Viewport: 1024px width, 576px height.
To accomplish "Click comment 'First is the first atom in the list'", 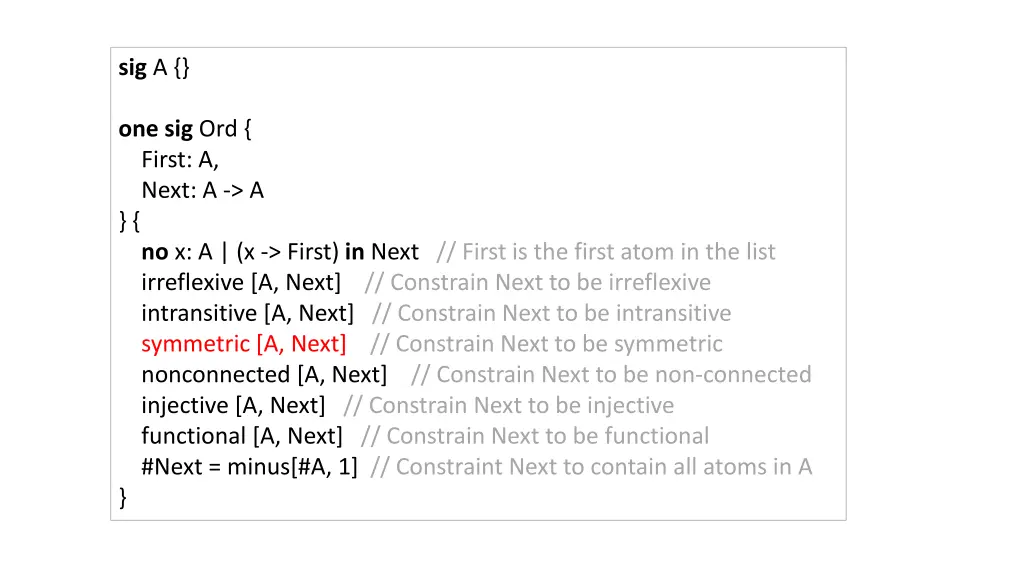I will (x=606, y=251).
